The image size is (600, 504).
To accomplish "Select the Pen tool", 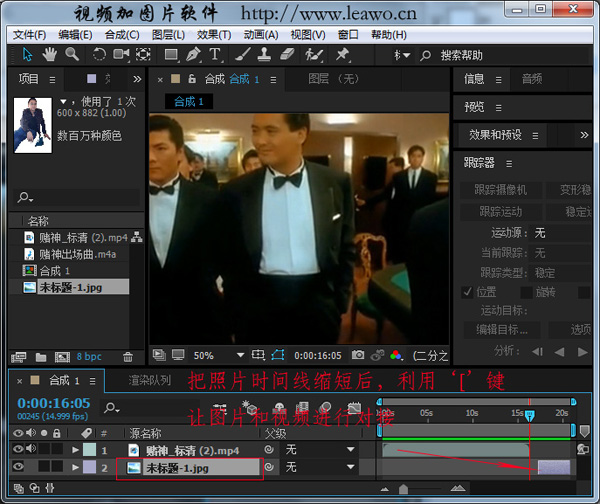I will [193, 54].
